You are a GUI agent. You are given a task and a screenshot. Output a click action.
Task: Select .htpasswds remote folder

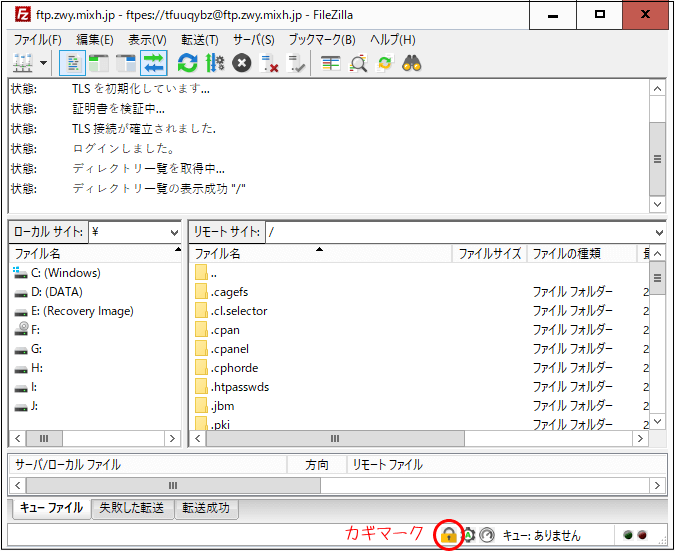tap(232, 387)
